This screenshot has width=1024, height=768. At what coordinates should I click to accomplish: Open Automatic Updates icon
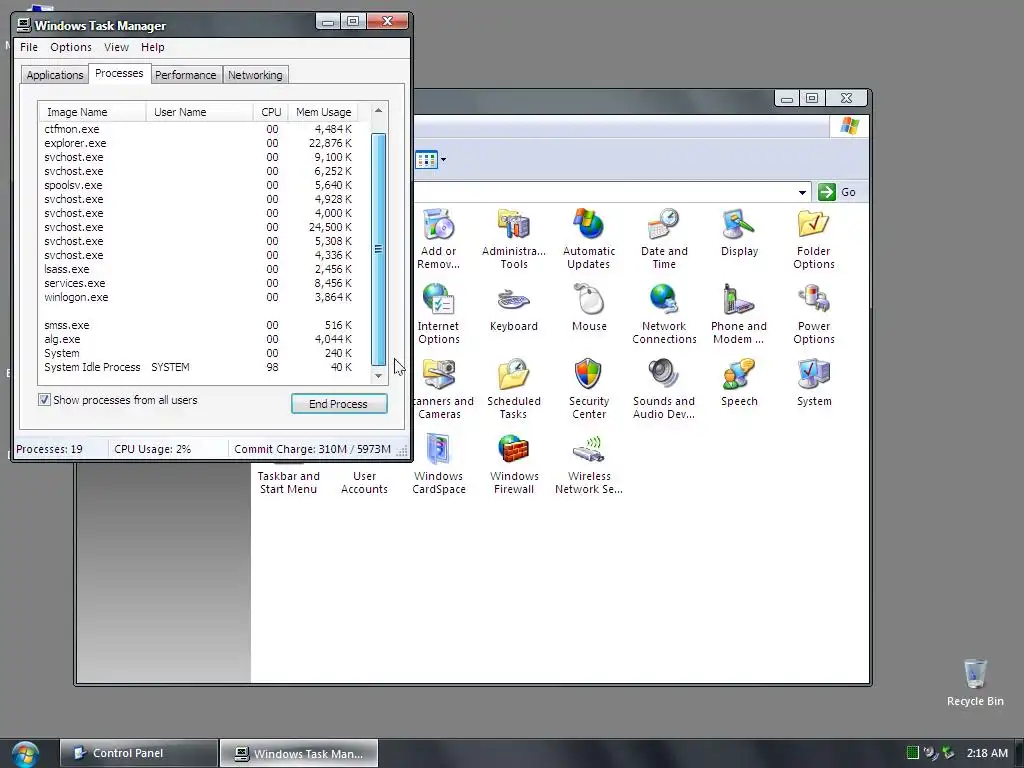588,238
